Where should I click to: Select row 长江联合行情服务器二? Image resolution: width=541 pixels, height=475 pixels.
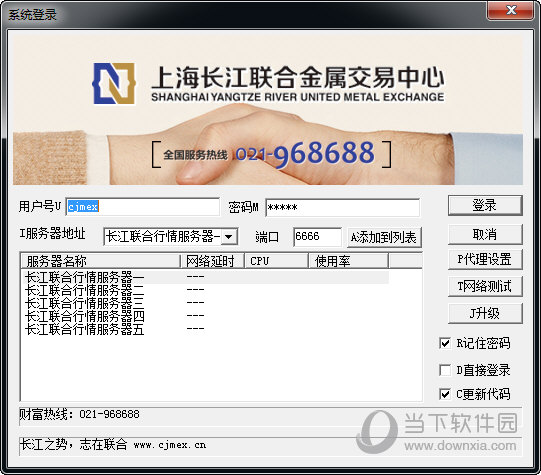click(x=206, y=290)
